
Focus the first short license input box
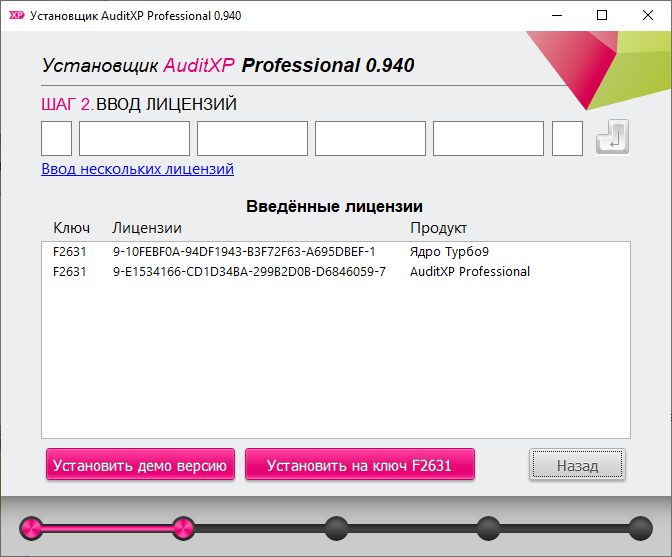coord(57,138)
